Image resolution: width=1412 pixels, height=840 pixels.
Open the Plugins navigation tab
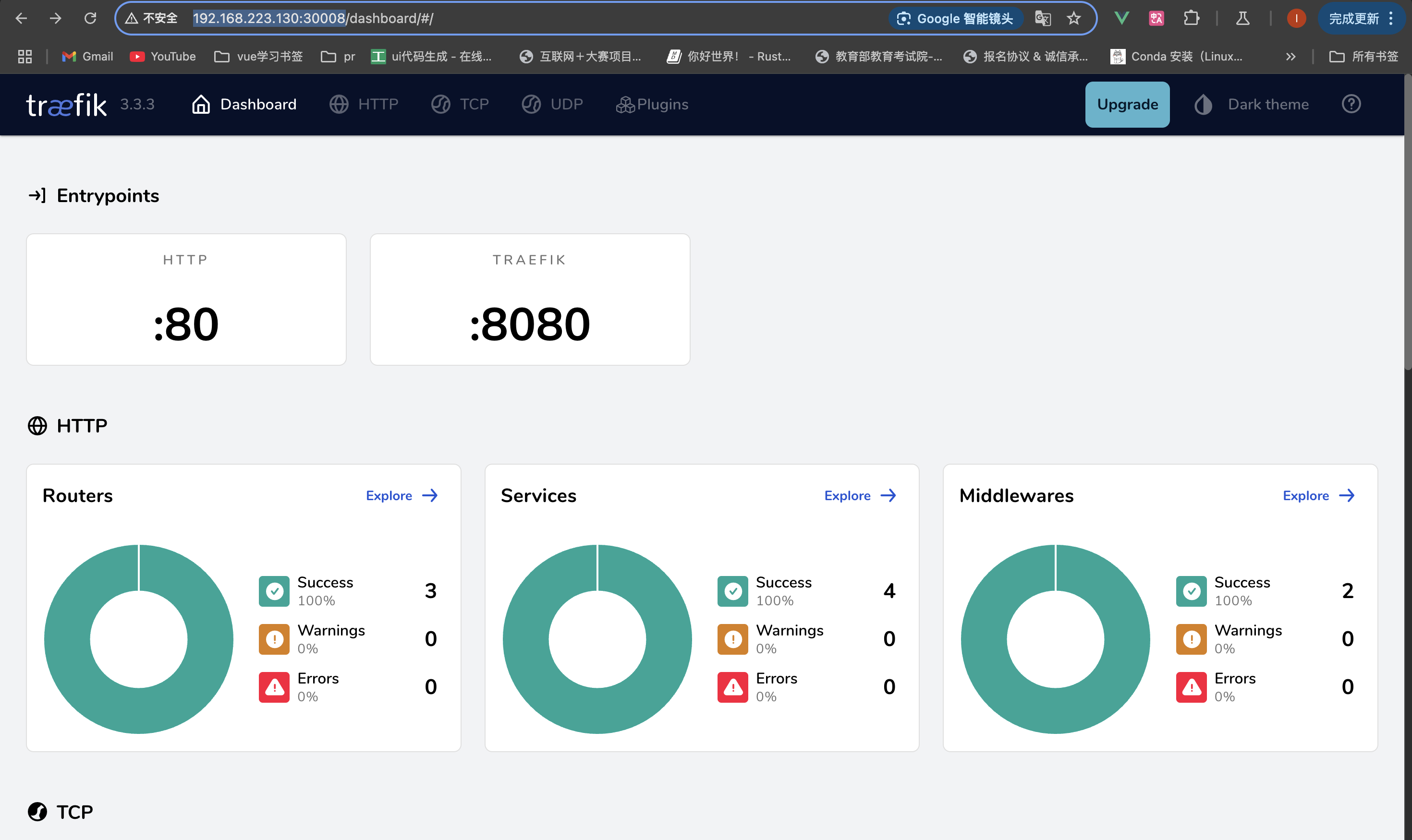click(652, 104)
